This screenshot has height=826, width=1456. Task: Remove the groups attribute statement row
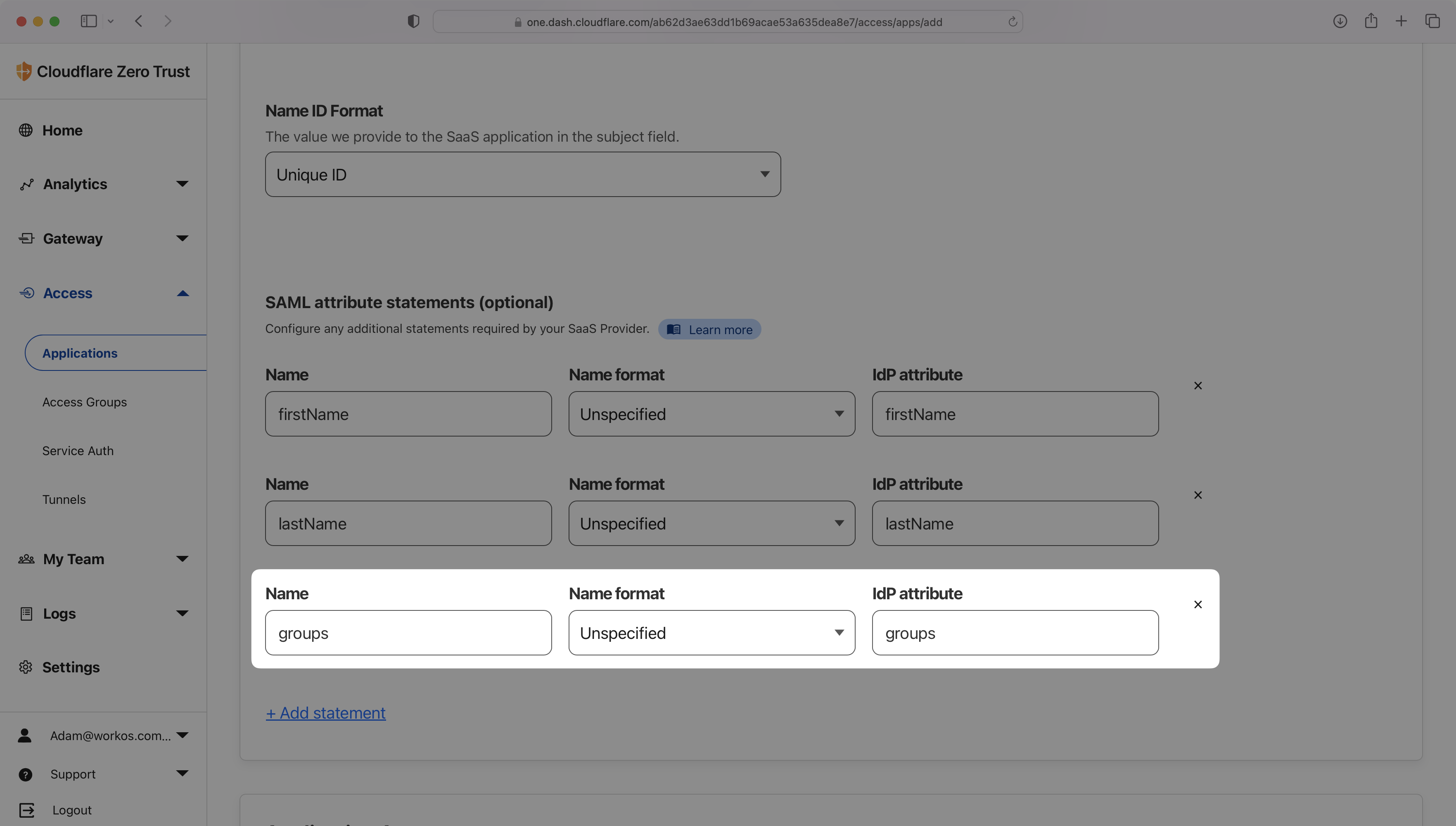coord(1198,604)
